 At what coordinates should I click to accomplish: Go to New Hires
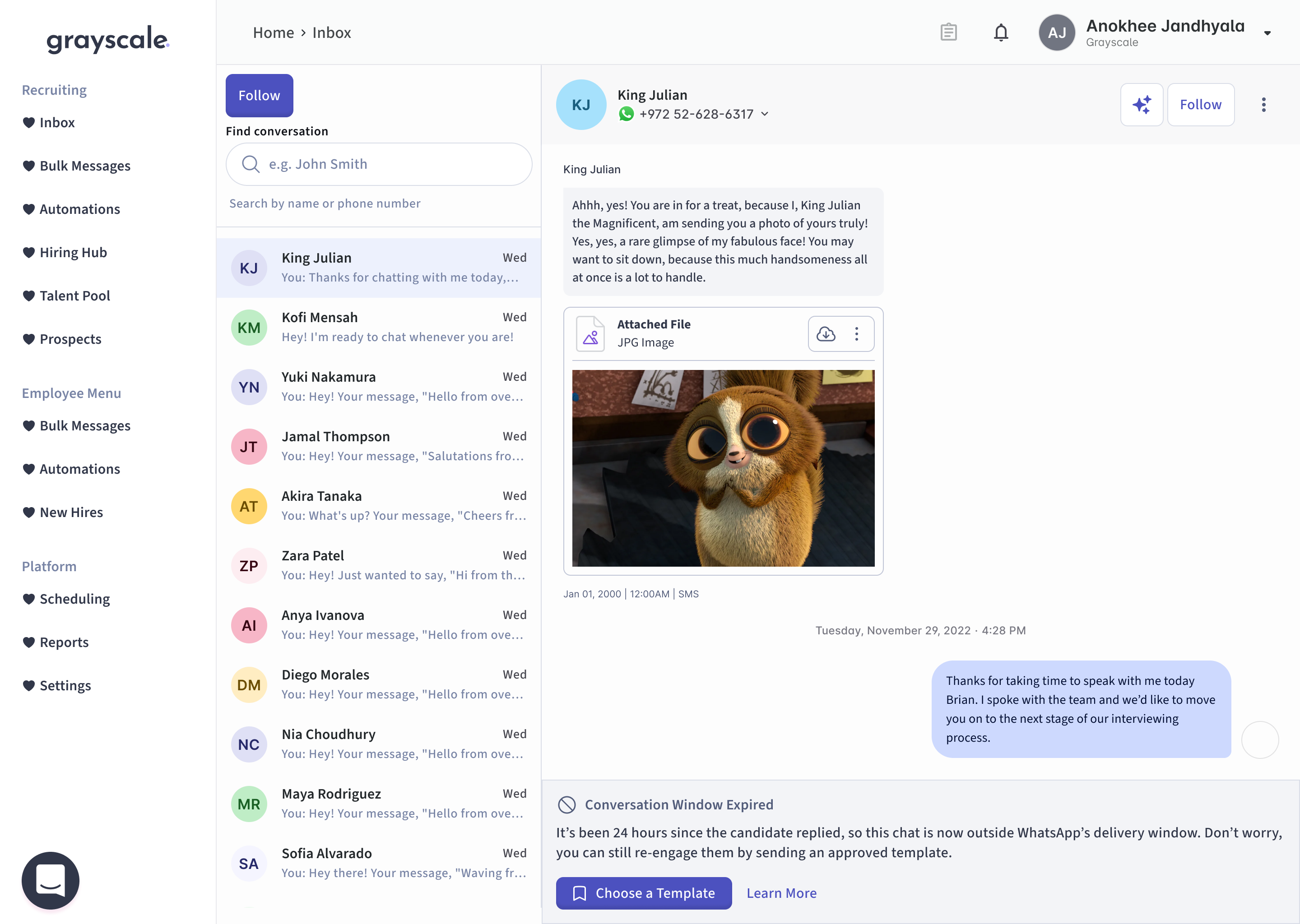pyautogui.click(x=63, y=512)
